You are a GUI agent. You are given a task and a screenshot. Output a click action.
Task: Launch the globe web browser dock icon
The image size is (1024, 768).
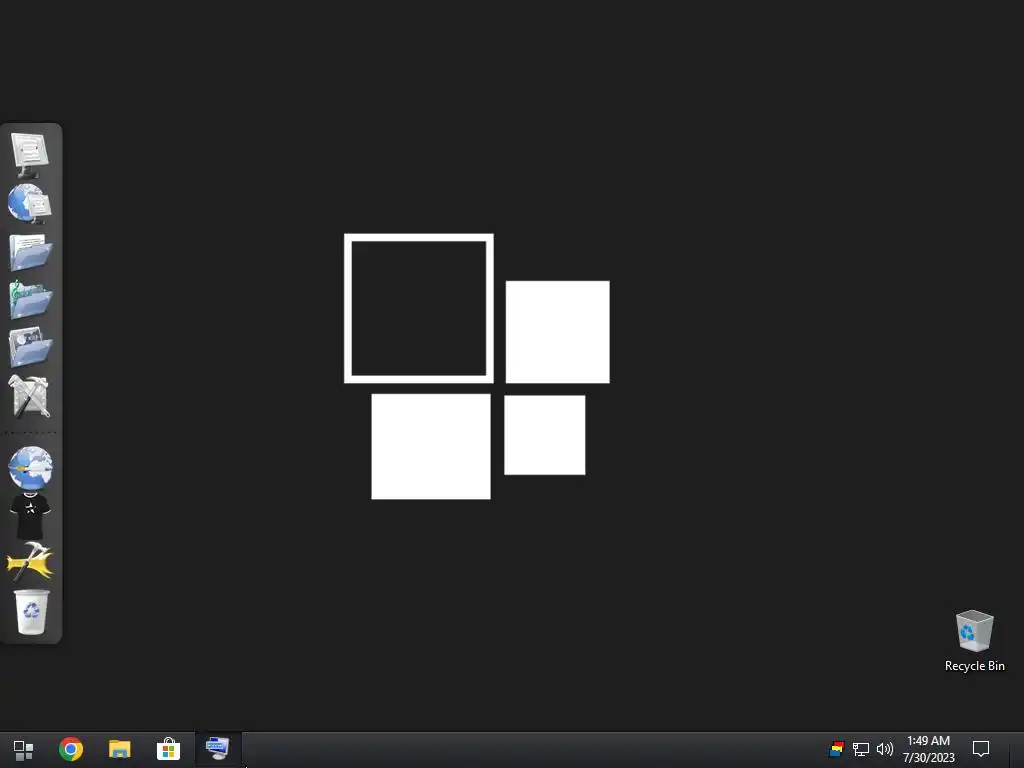tap(31, 468)
